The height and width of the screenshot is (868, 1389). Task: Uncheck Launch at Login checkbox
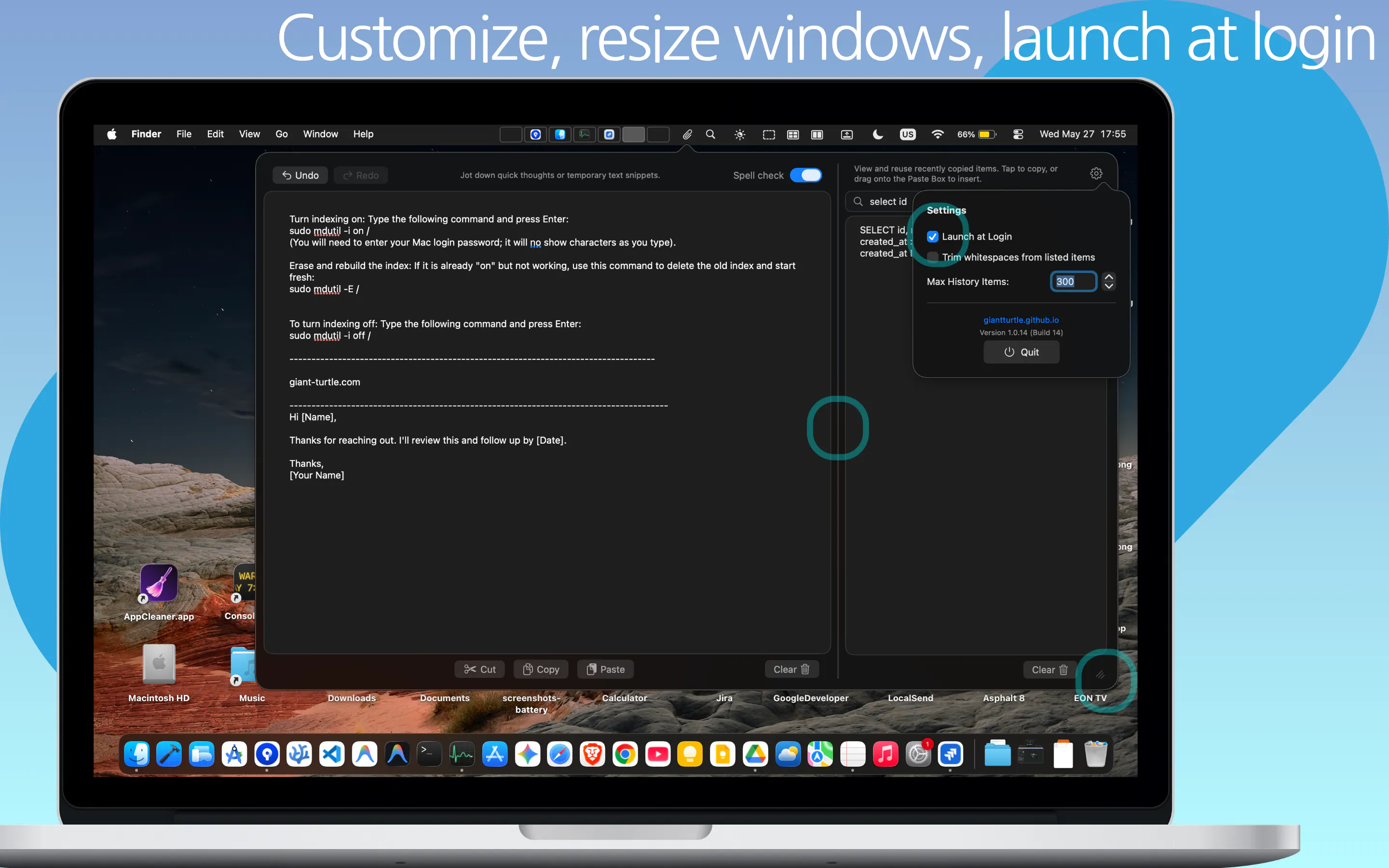click(932, 236)
